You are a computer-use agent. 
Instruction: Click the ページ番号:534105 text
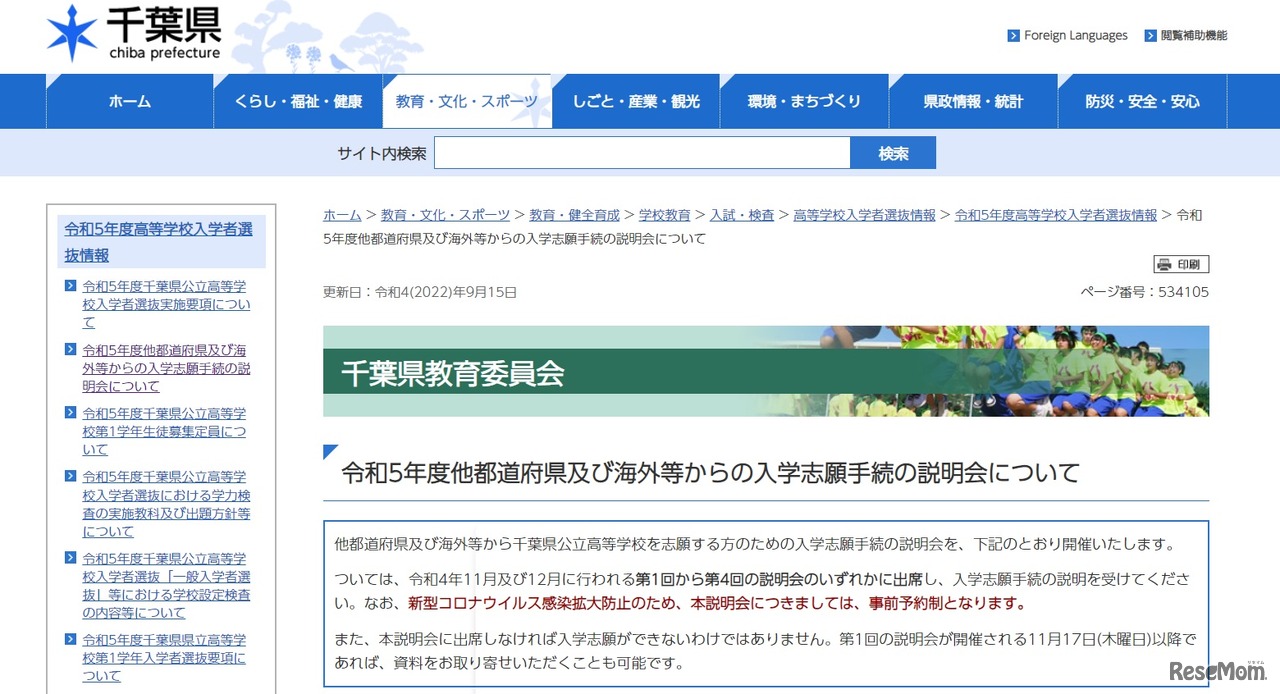tap(1144, 292)
